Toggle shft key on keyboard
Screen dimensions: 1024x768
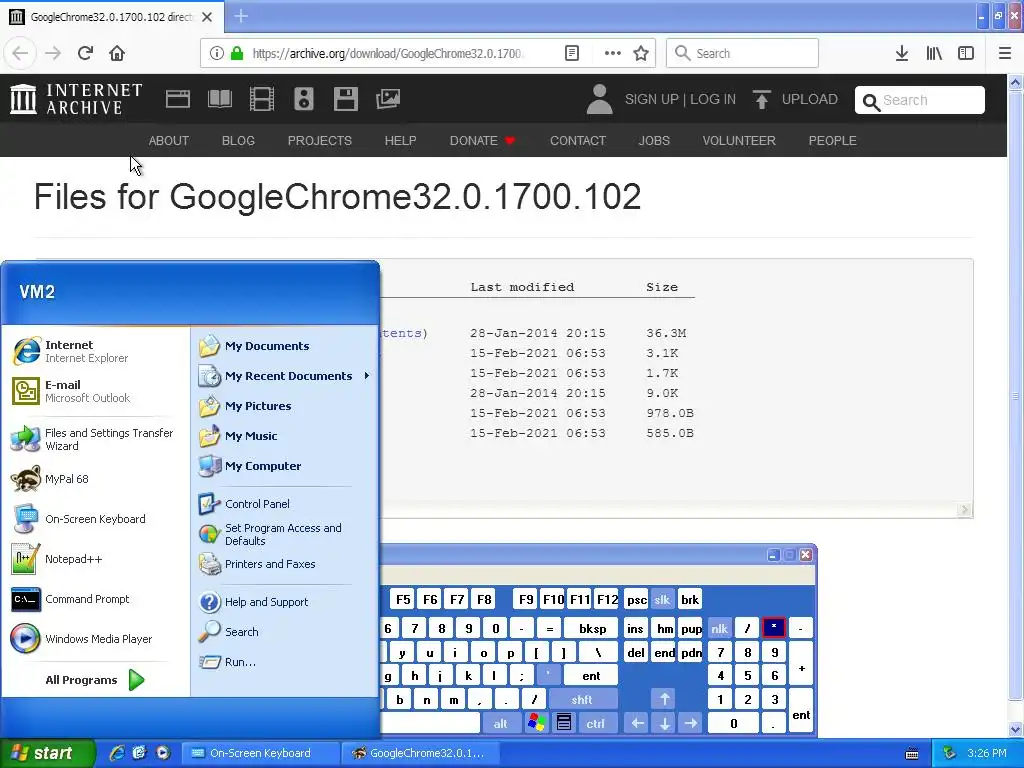pos(582,699)
